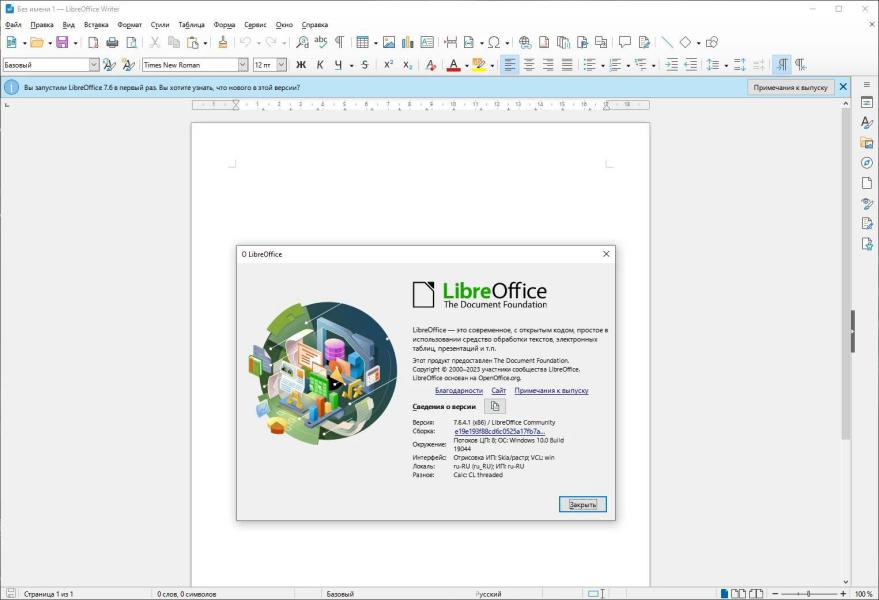The image size is (879, 600).
Task: Align text left toggle
Action: pyautogui.click(x=510, y=65)
